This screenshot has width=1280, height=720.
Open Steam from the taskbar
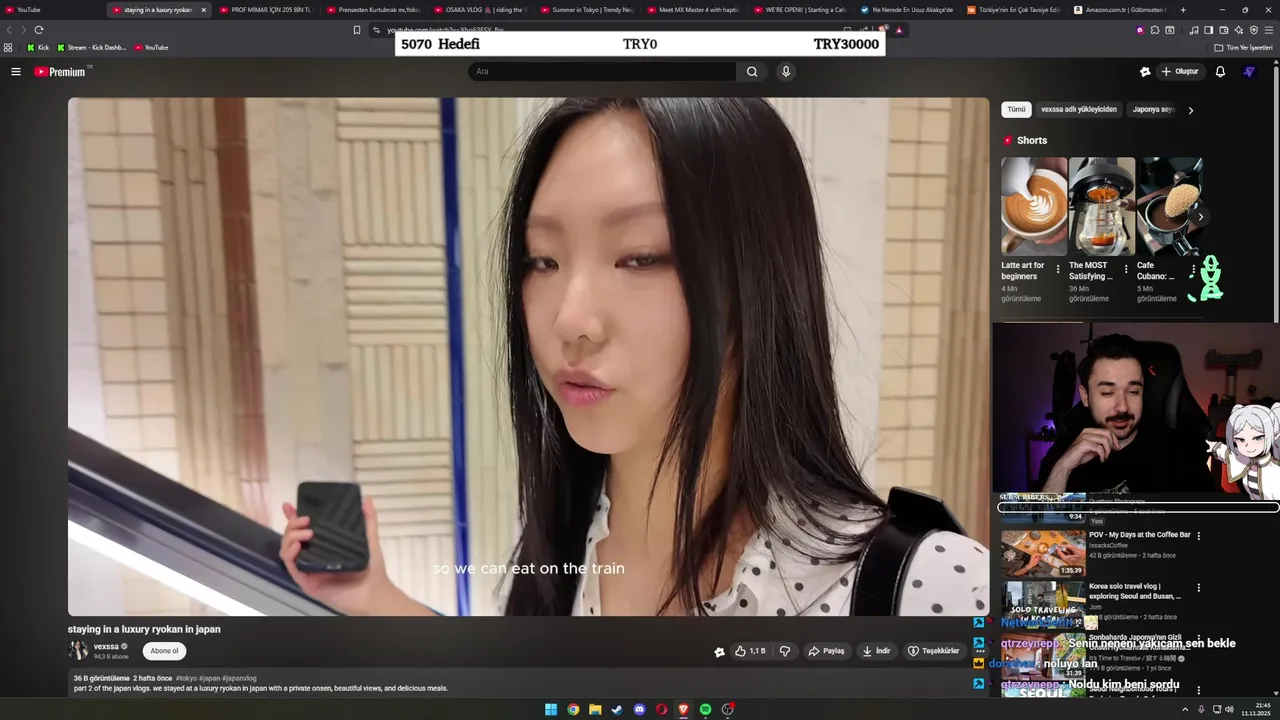[617, 710]
